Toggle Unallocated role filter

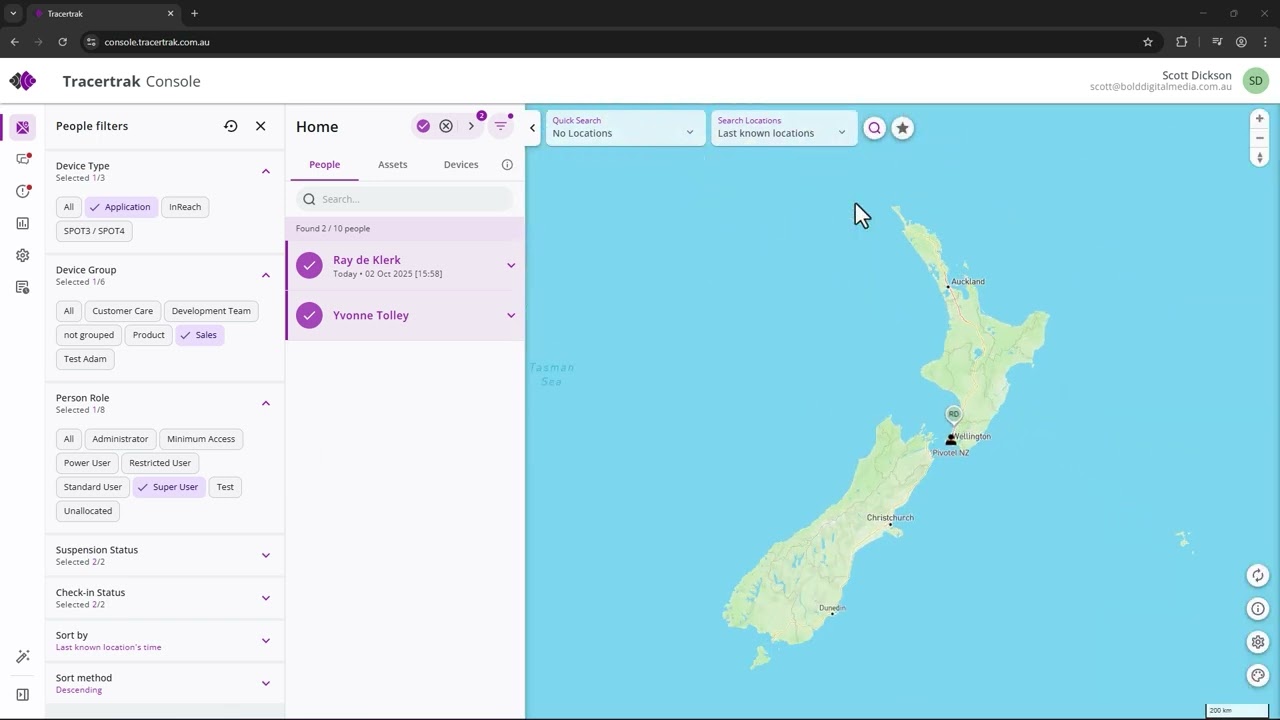pyautogui.click(x=88, y=511)
